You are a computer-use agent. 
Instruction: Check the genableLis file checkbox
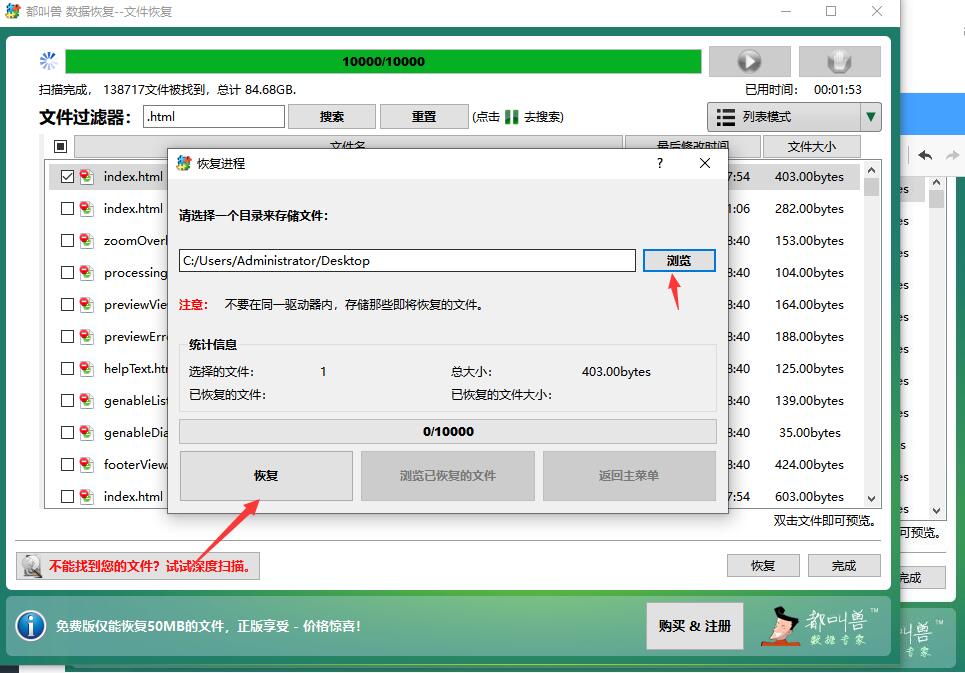click(67, 400)
